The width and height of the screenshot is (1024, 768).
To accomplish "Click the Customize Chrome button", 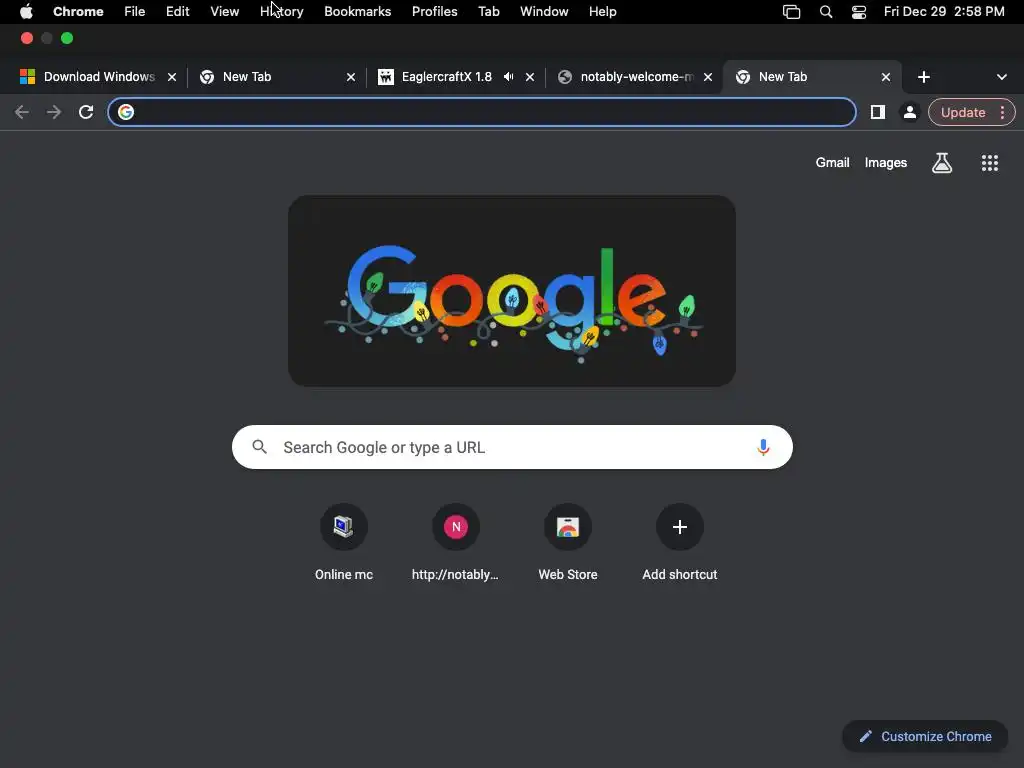I will click(925, 737).
